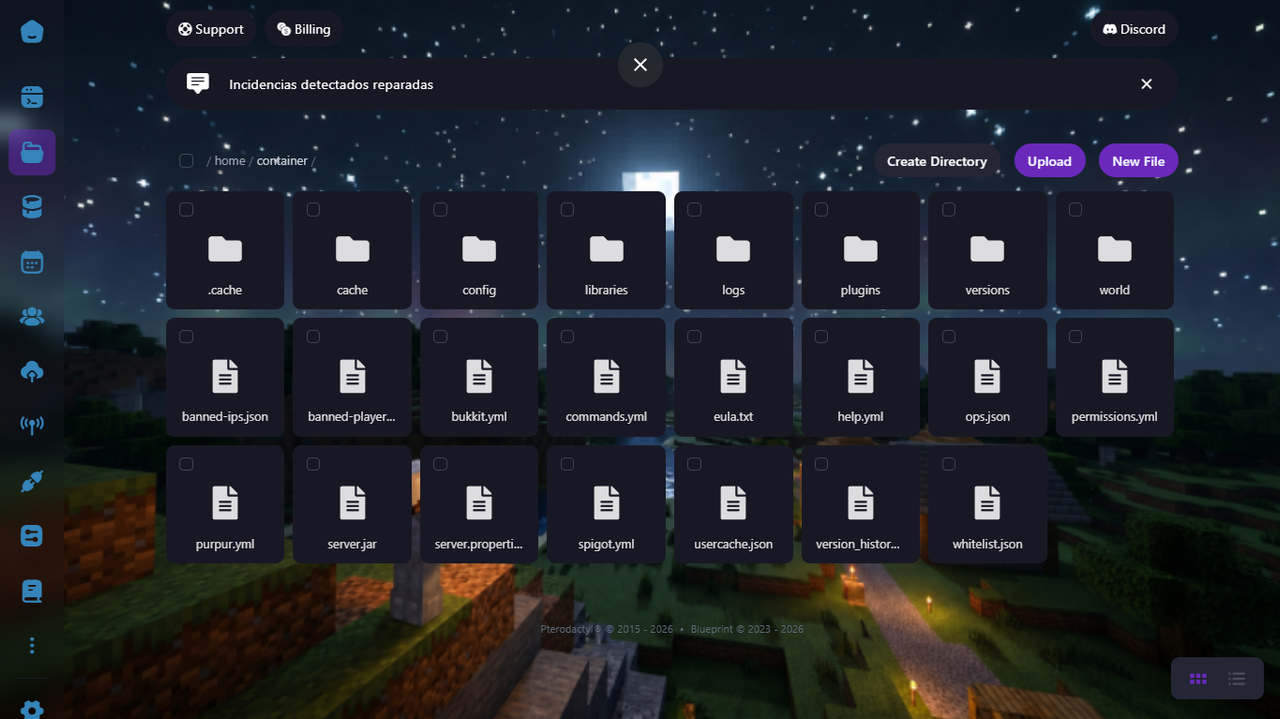The image size is (1280, 719).
Task: Go to container in breadcrumb path
Action: tap(282, 161)
